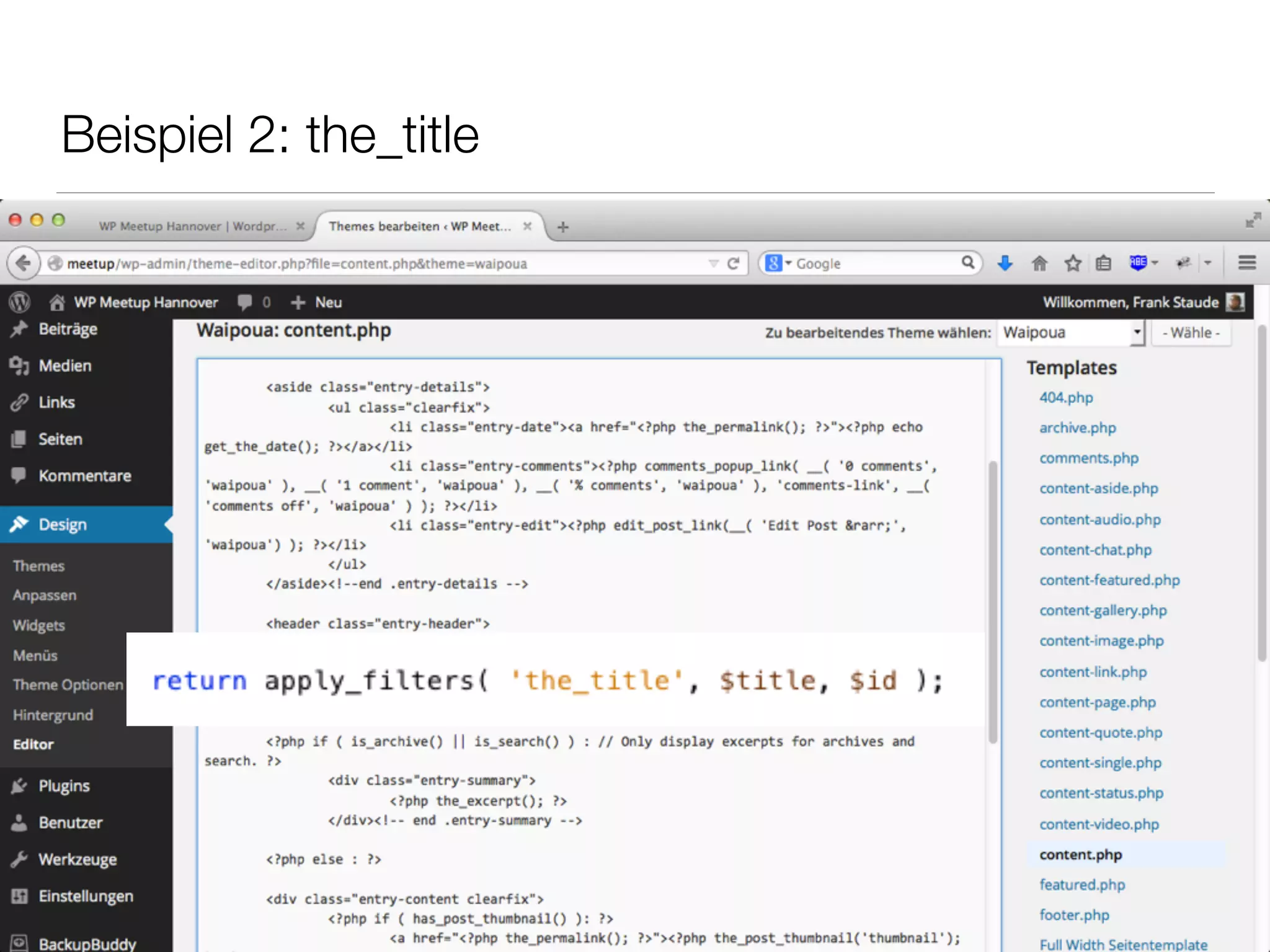Open Hintergrund submenu entry
The width and height of the screenshot is (1270, 952).
pyautogui.click(x=53, y=715)
